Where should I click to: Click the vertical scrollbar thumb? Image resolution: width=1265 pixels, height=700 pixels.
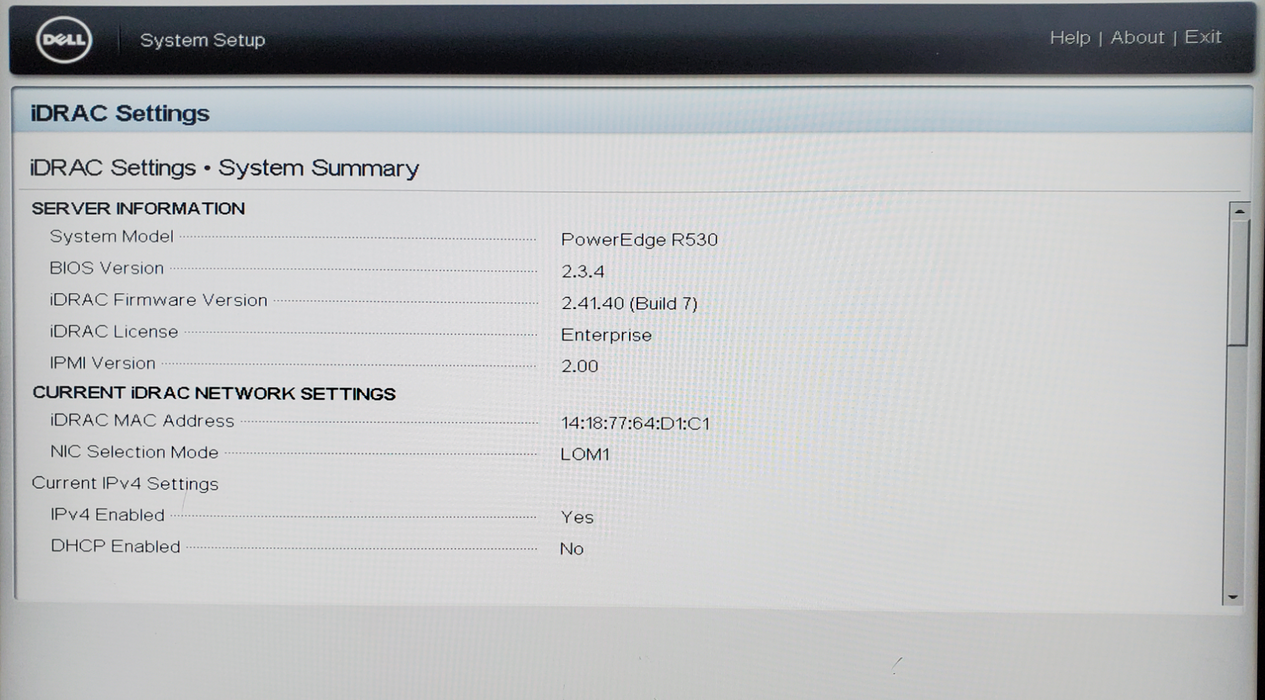coord(1238,283)
